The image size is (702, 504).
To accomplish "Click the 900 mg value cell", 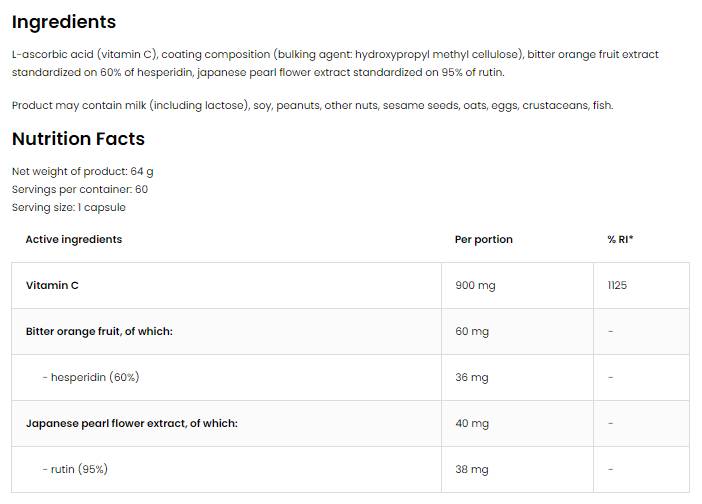I will tap(475, 285).
